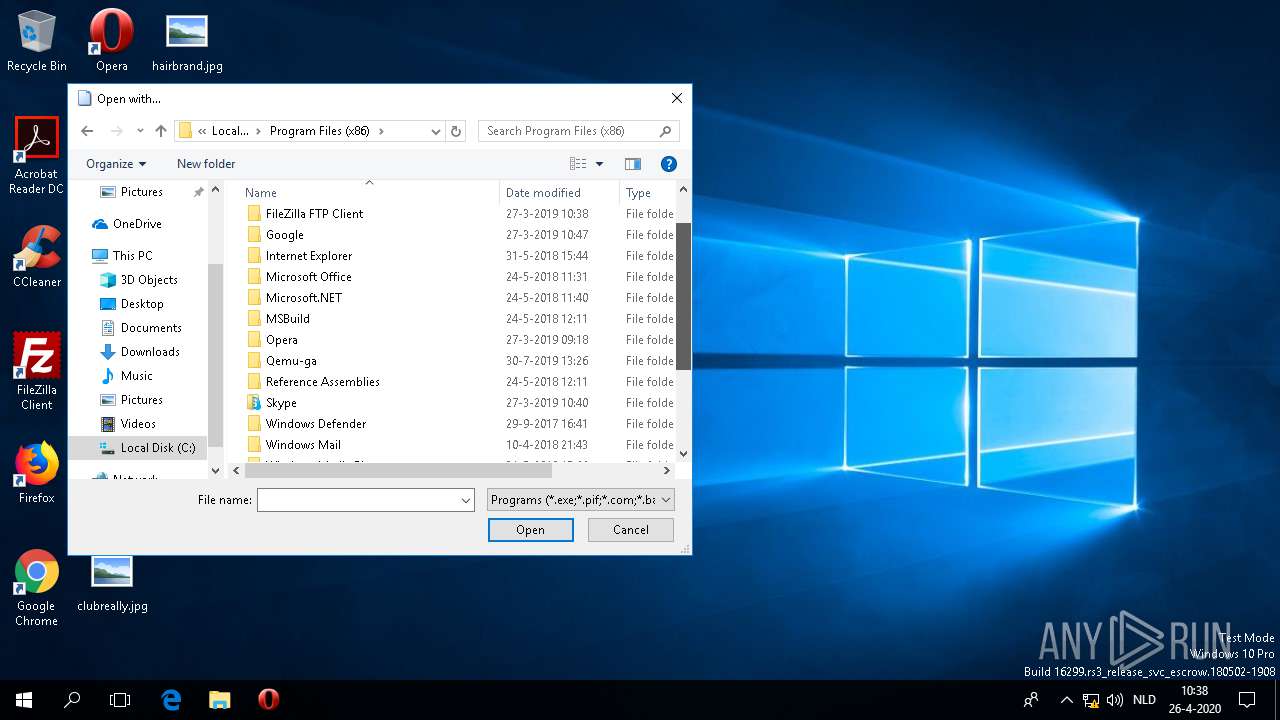Viewport: 1280px width, 720px height.
Task: Open Acrobat Reader DC desktop shortcut
Action: pos(37,156)
